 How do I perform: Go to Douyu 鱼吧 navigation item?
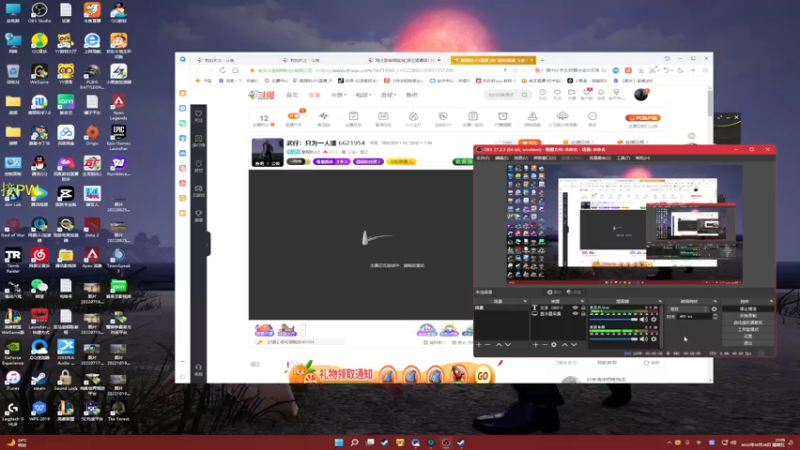412,95
